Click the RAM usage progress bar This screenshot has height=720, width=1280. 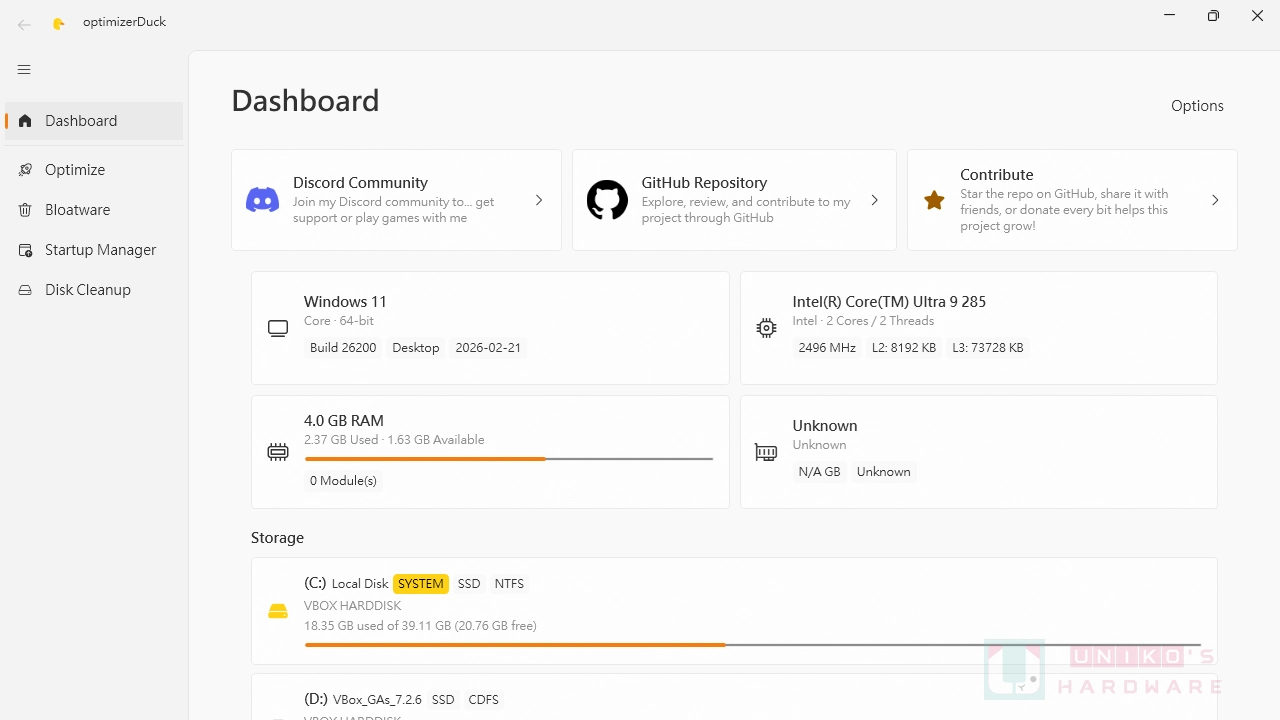[509, 459]
